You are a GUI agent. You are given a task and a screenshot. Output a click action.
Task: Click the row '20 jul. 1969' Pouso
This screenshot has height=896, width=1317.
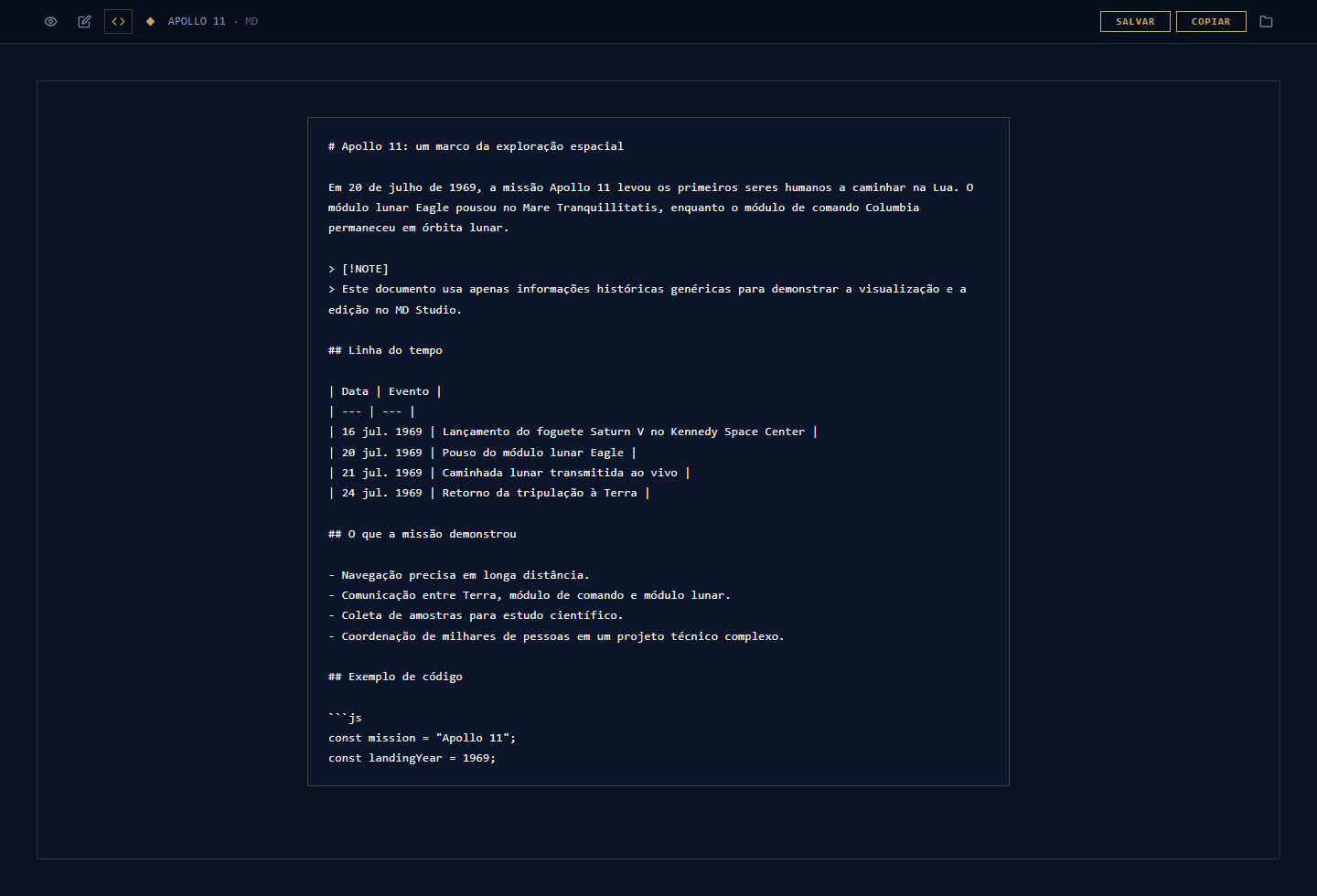click(482, 453)
